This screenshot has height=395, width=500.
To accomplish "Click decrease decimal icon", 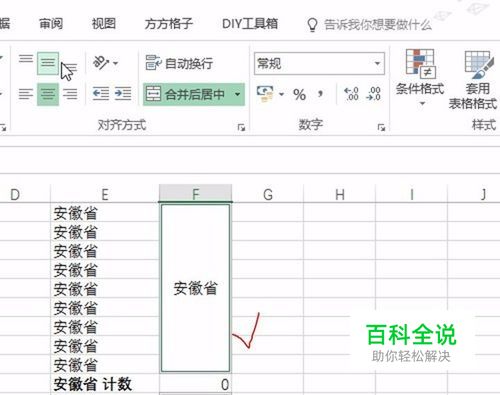I will click(373, 94).
